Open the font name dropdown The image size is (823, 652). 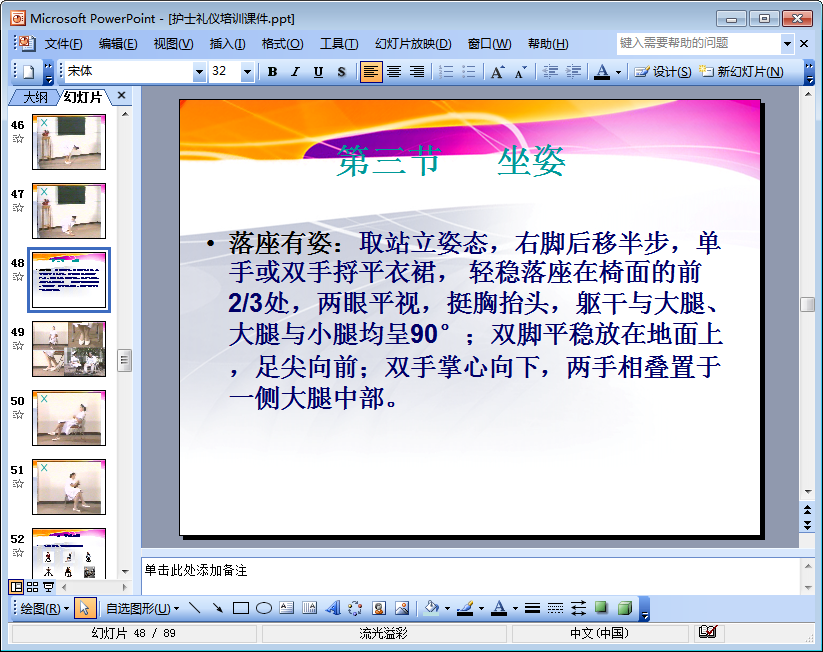[199, 72]
